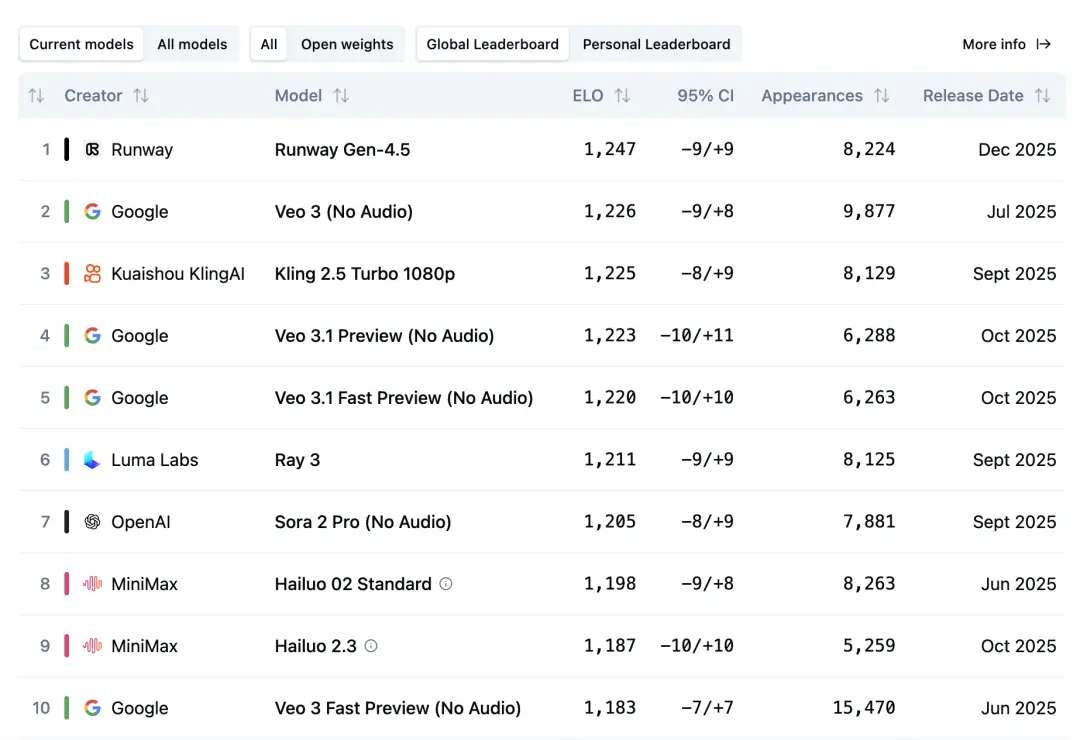Click the MiniMax logo beside Hailuo 02 Standard
Screen dimensions: 1080x740
click(92, 584)
